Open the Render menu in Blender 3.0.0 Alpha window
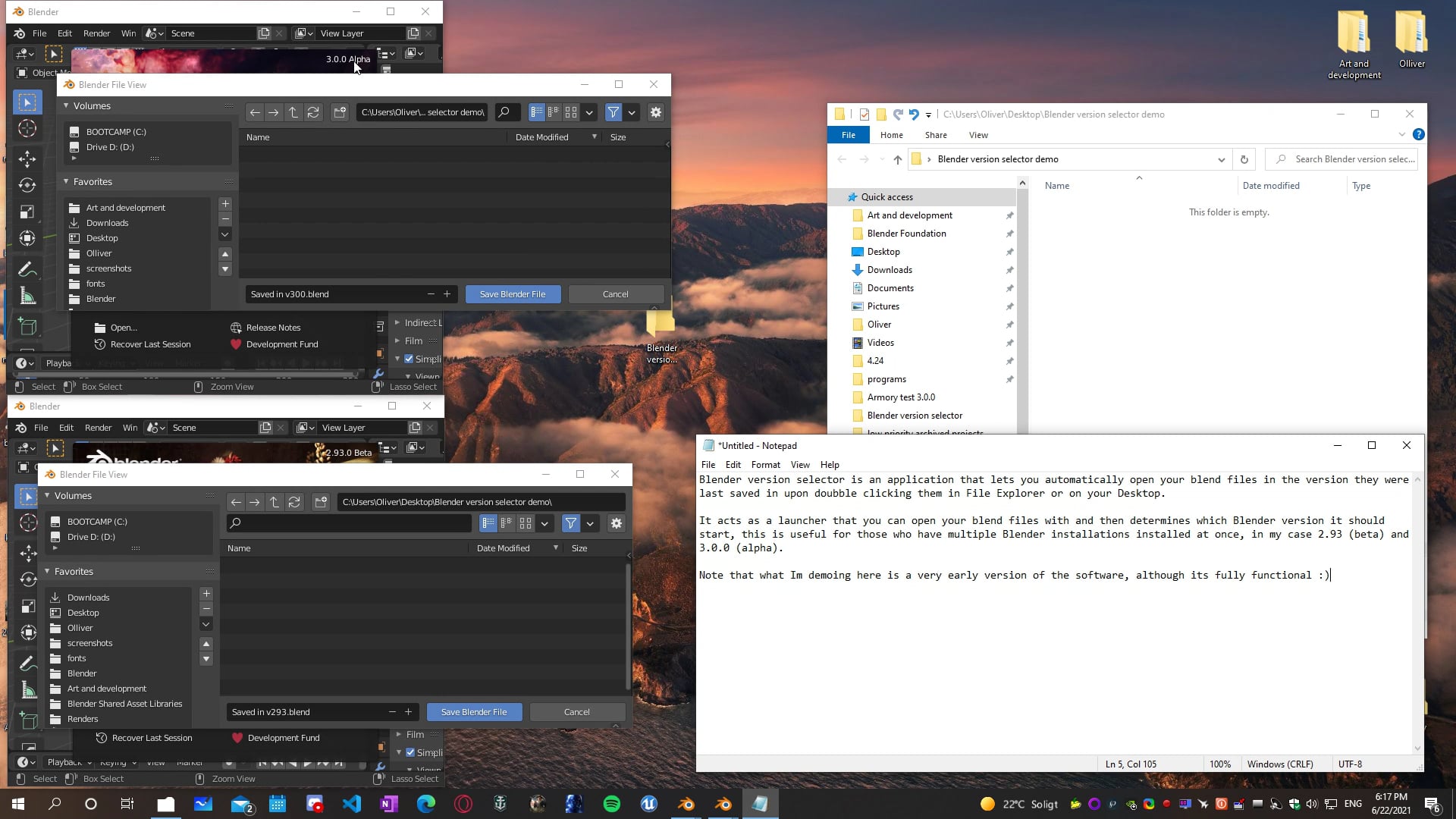The image size is (1456, 819). click(96, 33)
